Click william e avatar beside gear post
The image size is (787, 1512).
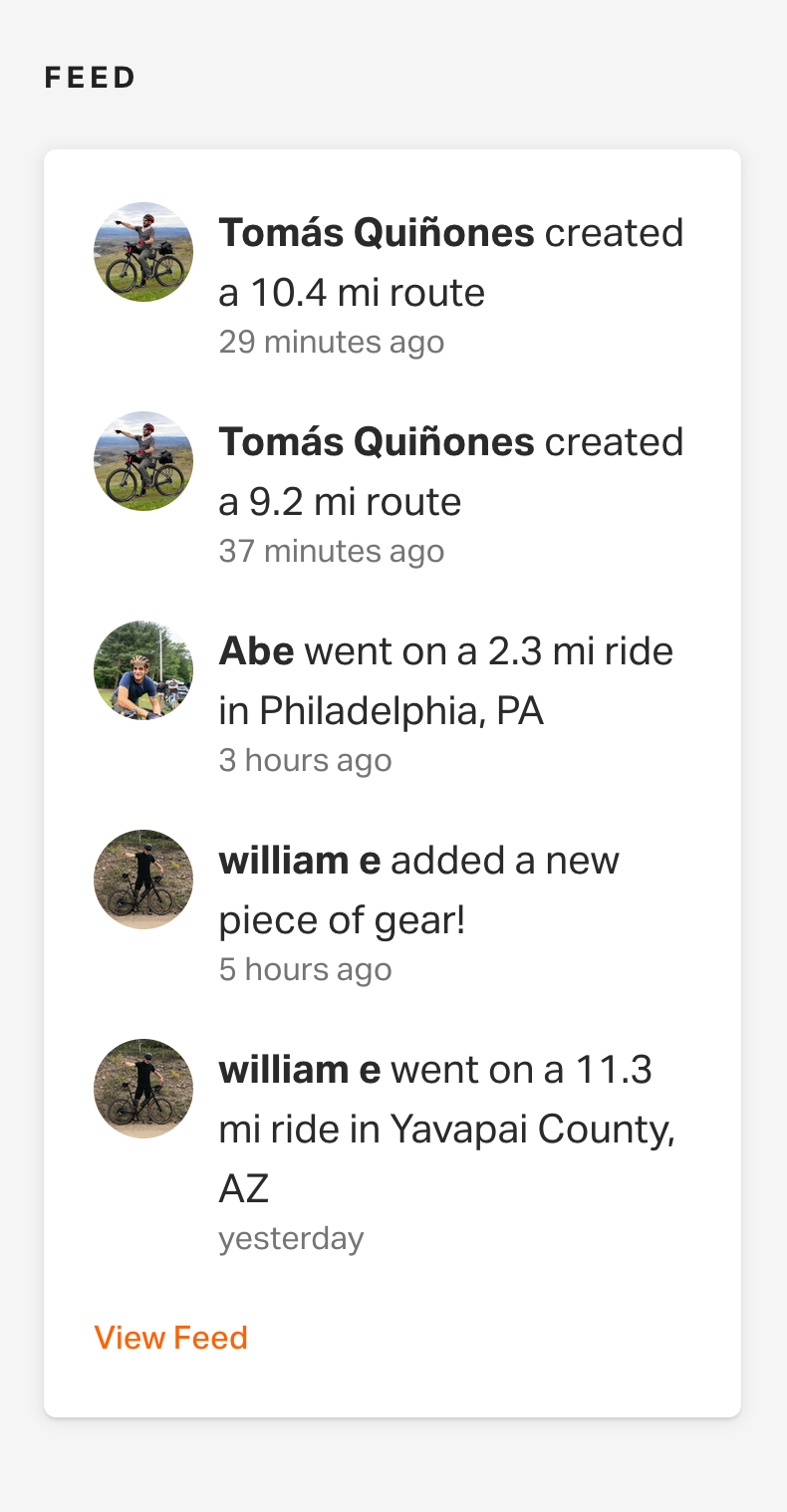(143, 880)
